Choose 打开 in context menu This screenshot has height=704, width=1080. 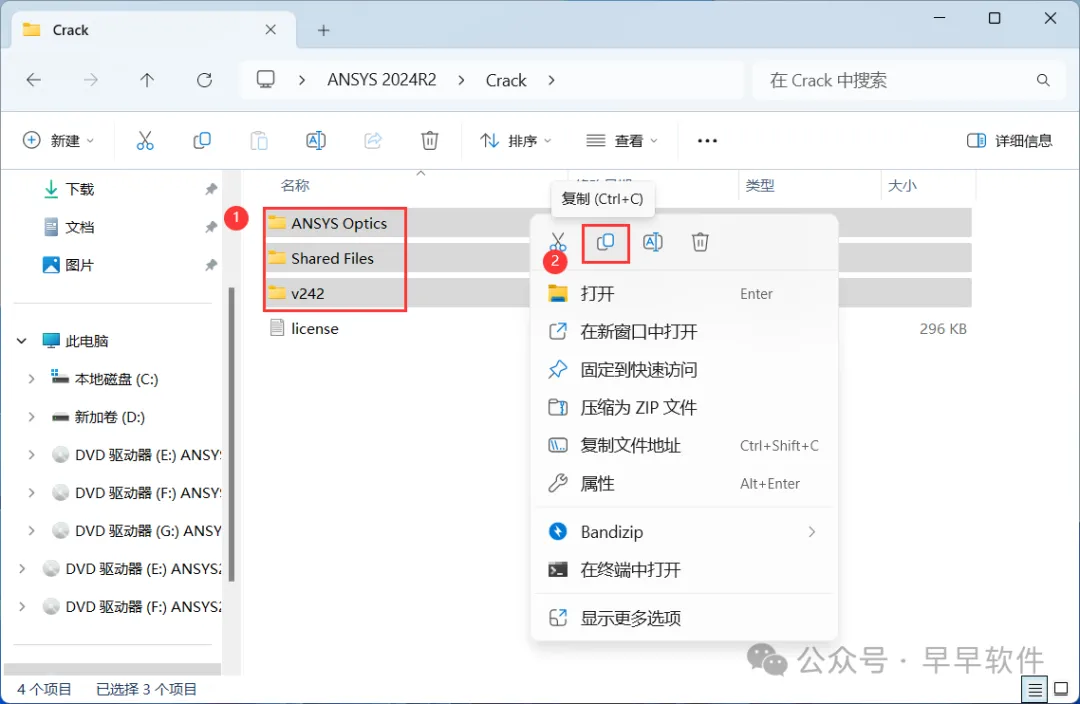(685, 294)
